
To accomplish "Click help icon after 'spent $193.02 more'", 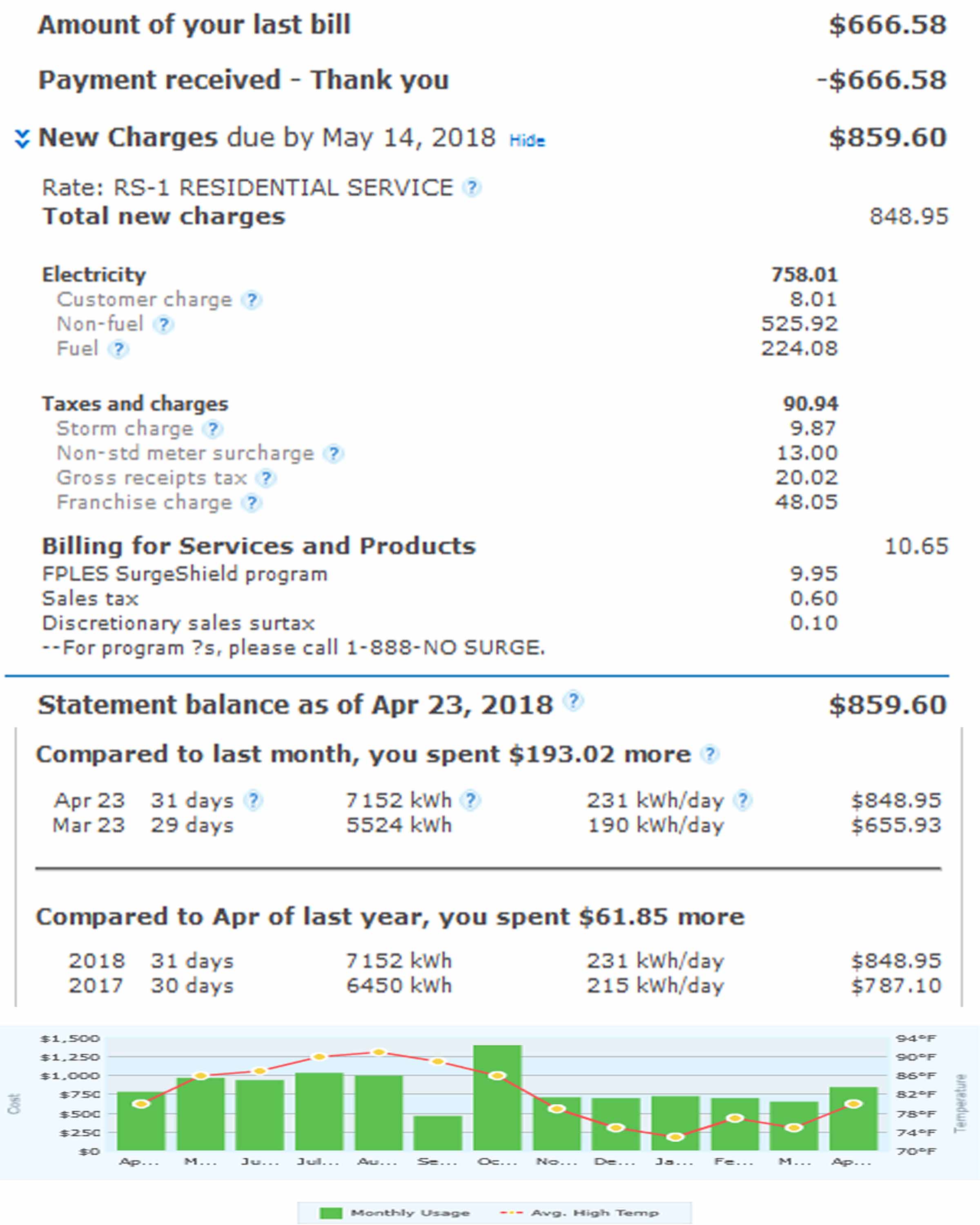I will (710, 755).
